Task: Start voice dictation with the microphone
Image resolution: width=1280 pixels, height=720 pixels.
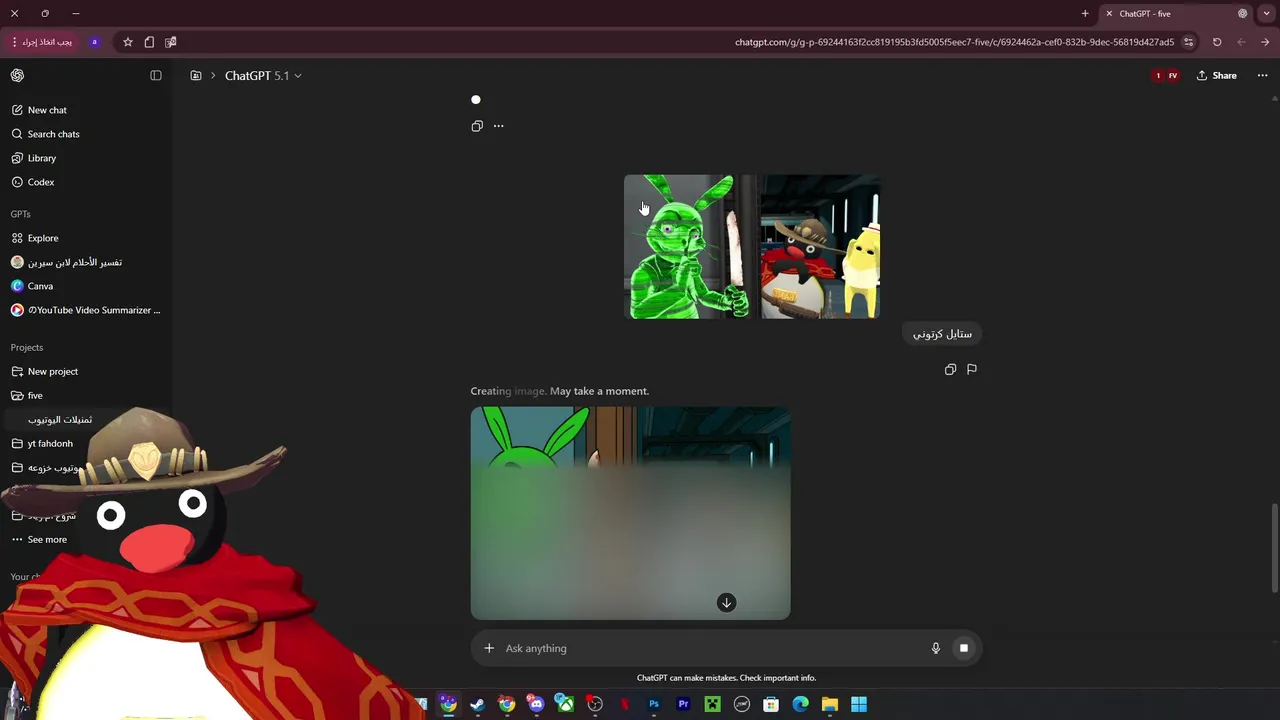Action: click(x=936, y=648)
